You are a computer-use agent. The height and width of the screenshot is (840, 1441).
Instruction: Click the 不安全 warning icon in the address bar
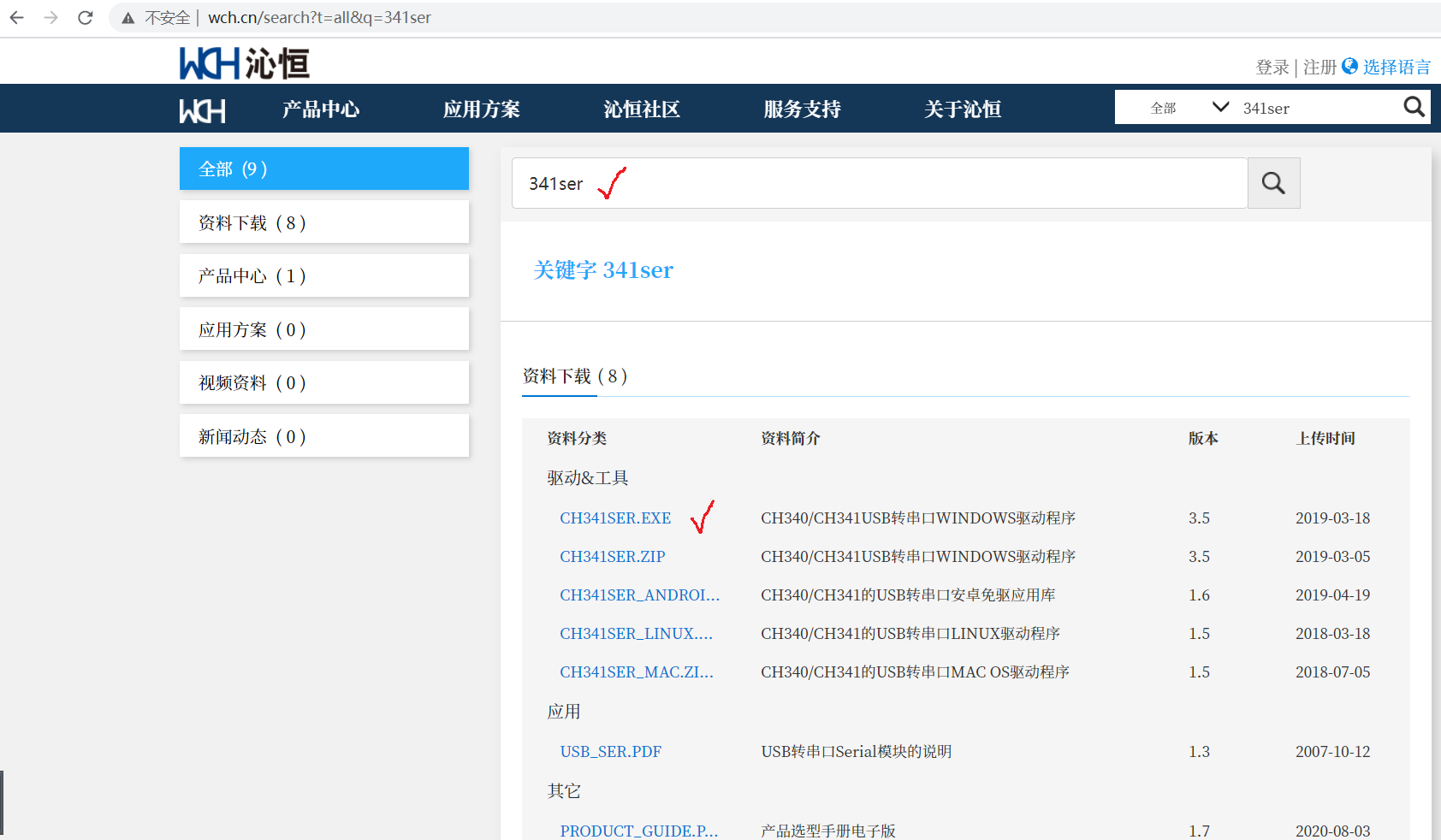click(127, 16)
